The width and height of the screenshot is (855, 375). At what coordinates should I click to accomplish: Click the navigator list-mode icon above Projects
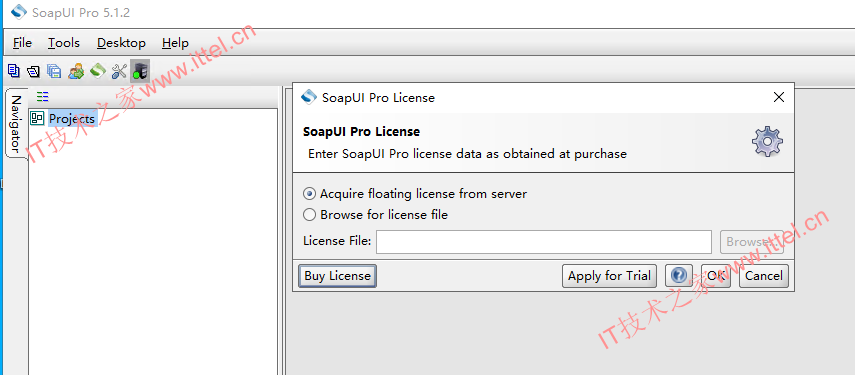pyautogui.click(x=43, y=97)
